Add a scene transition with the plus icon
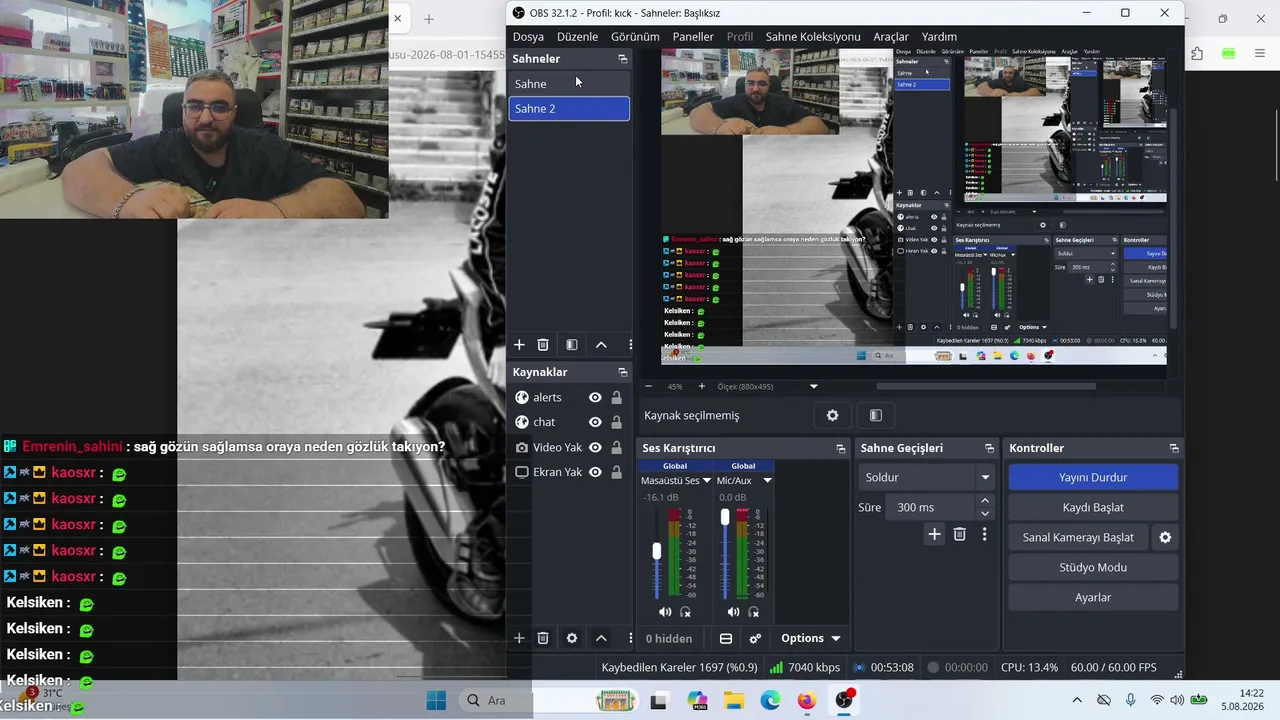Screen dimensions: 1280x720 coord(934,535)
